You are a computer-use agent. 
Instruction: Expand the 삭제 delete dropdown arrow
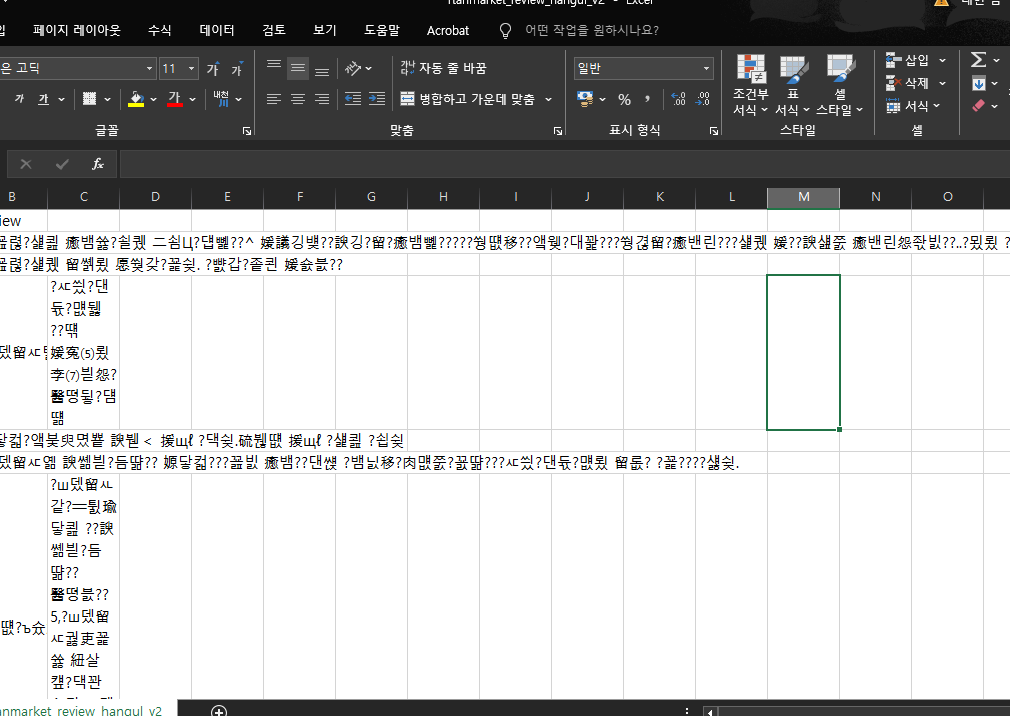942,83
